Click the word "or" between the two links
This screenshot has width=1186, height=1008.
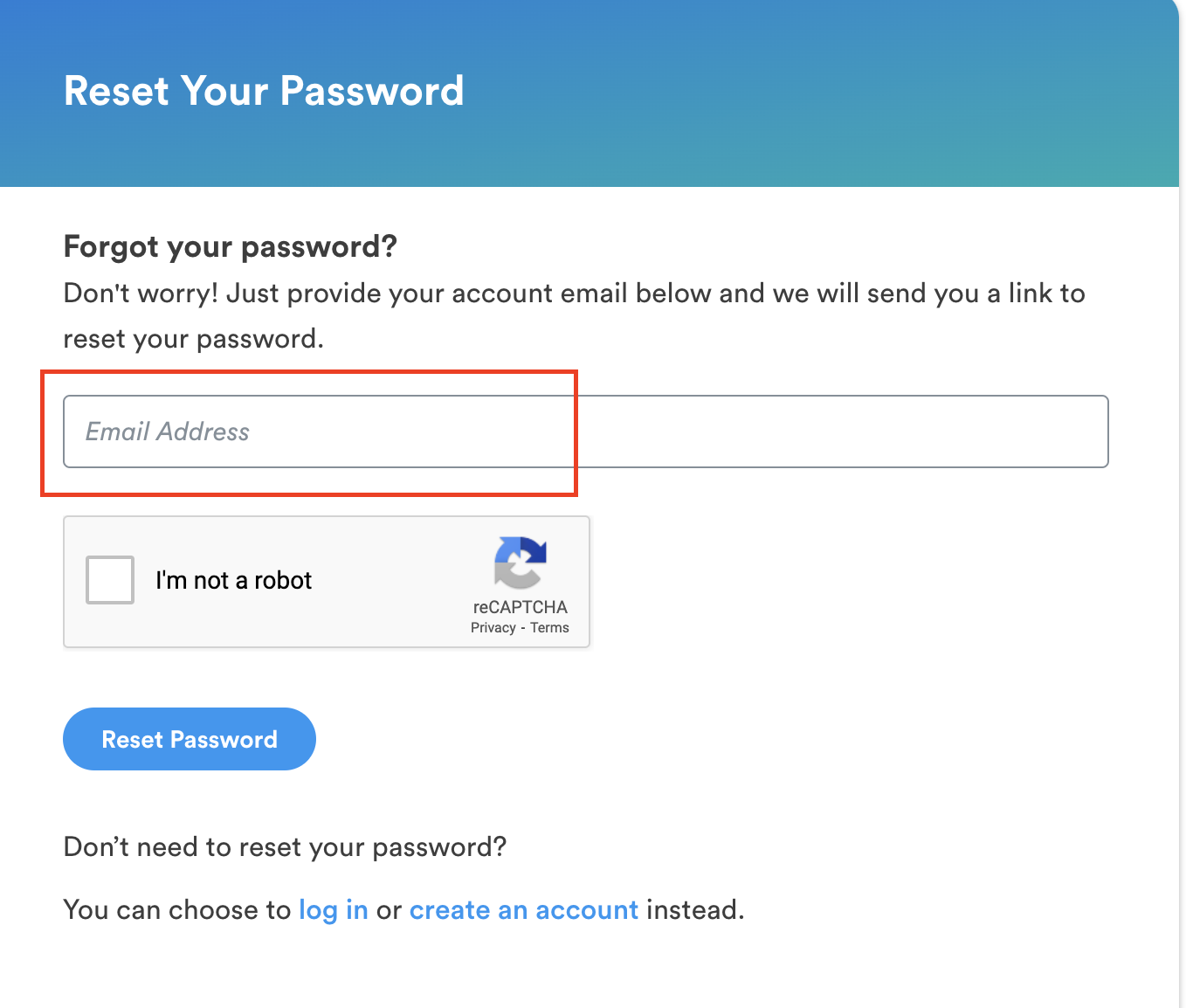coord(389,910)
